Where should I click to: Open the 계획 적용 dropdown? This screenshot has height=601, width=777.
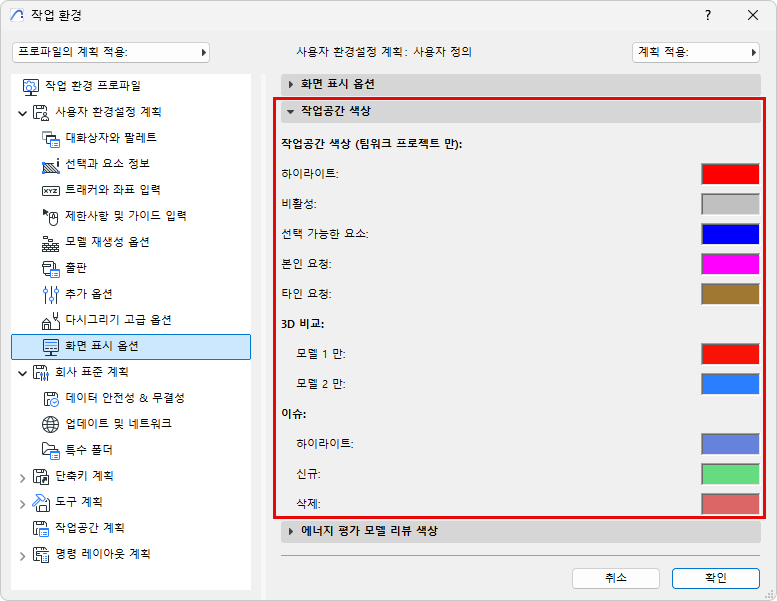(696, 52)
